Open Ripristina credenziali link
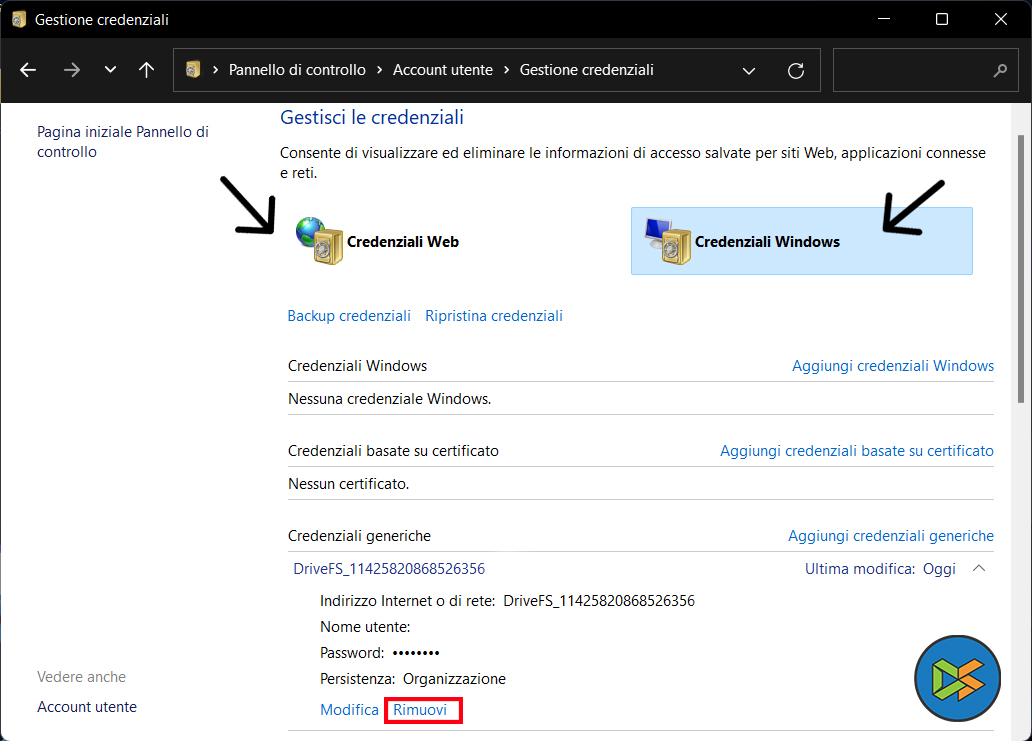 (494, 316)
